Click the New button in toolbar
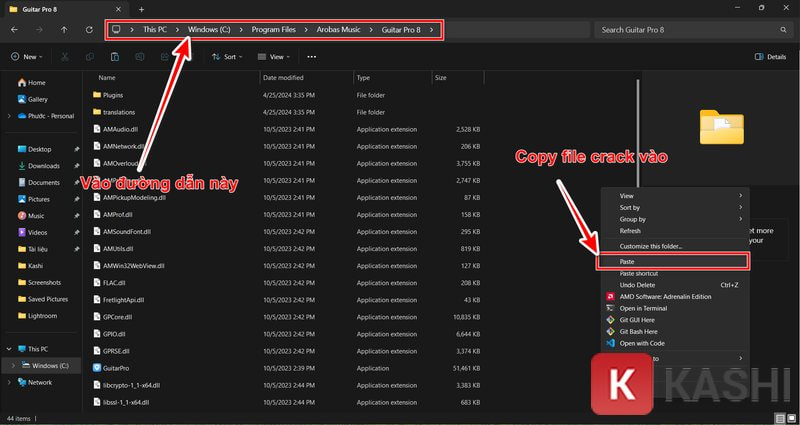 [28, 57]
